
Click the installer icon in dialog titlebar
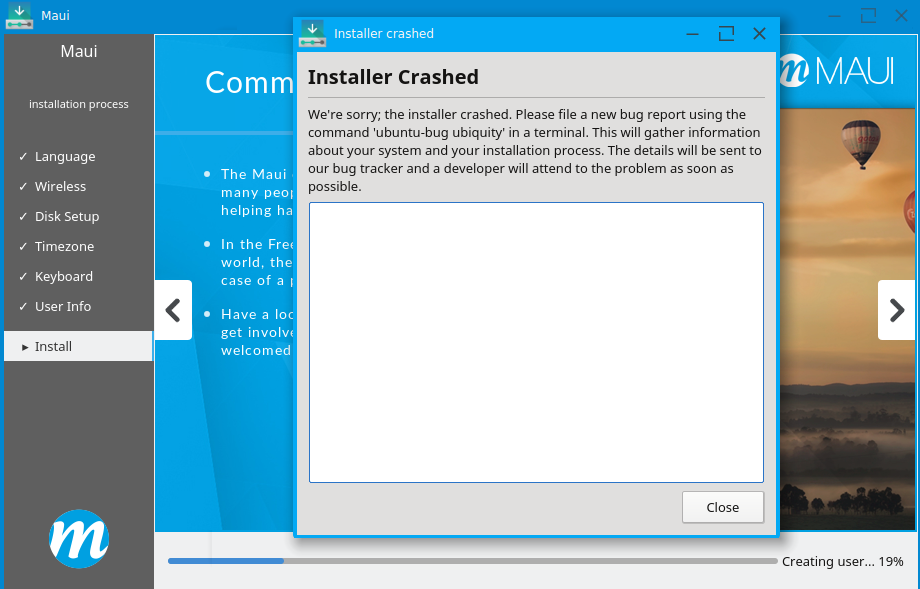pos(313,33)
